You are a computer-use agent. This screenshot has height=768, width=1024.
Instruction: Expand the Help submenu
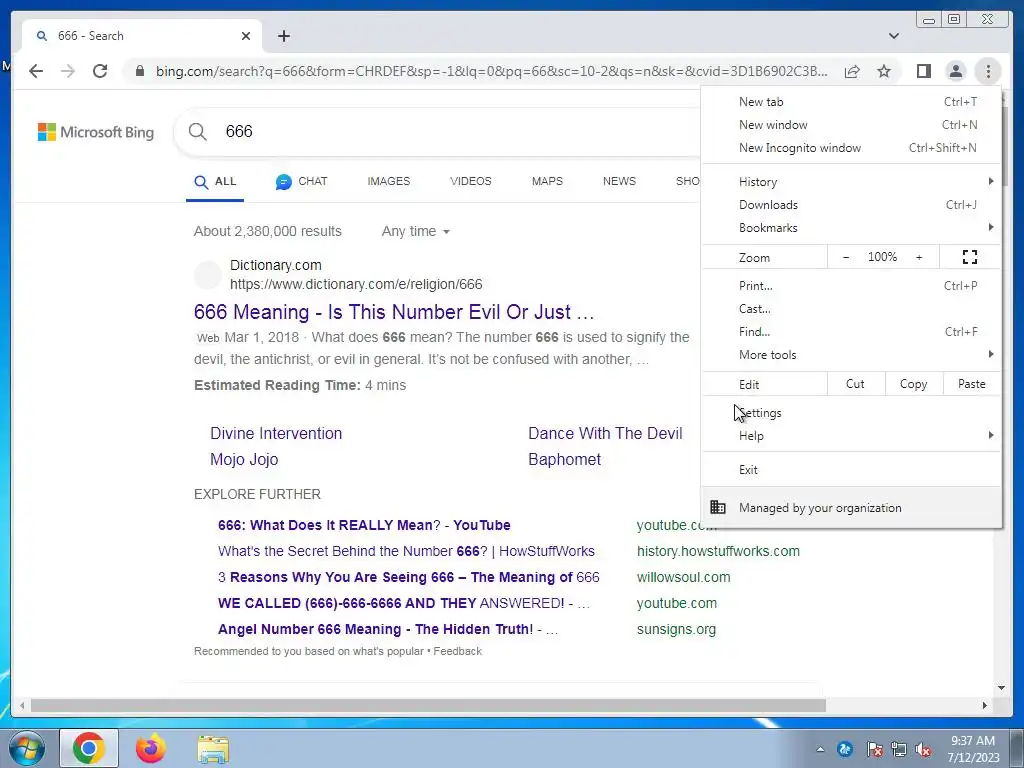pyautogui.click(x=851, y=436)
